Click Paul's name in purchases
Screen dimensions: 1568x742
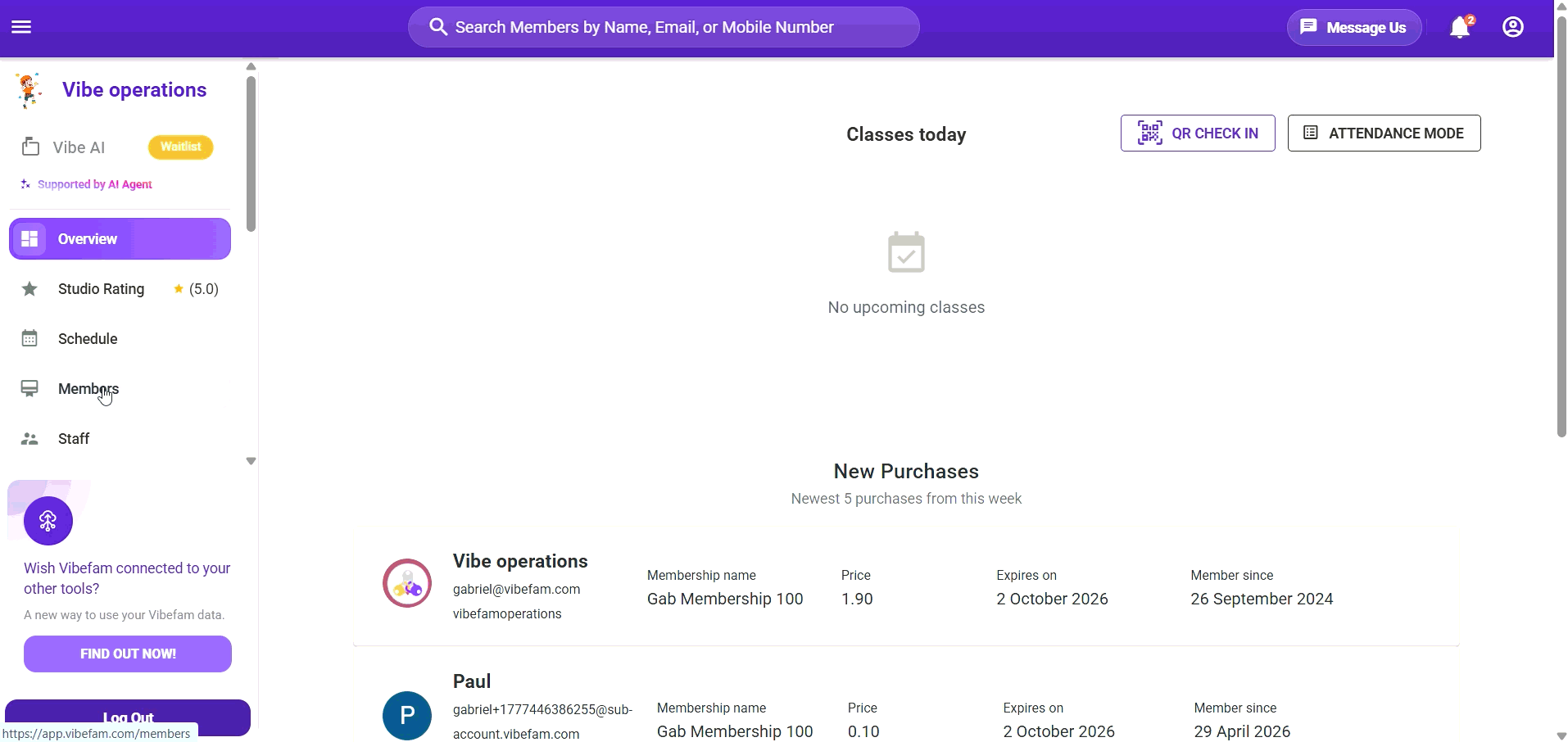coord(472,681)
